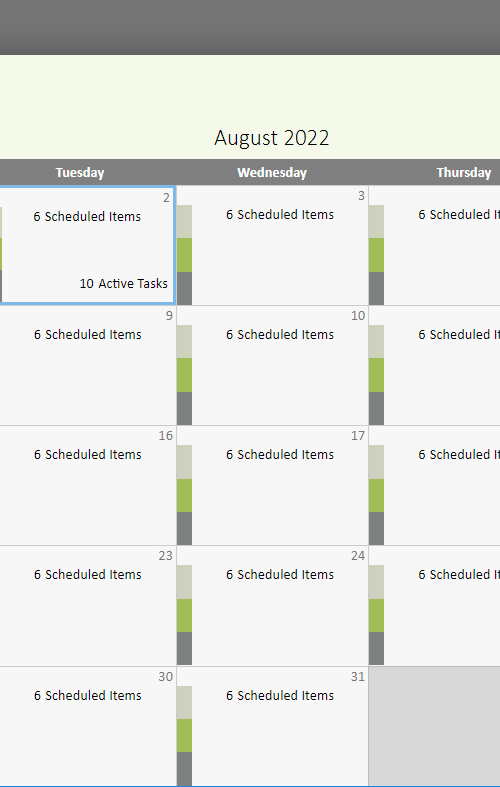The height and width of the screenshot is (787, 500).
Task: Click the Tuesday column header
Action: tap(80, 173)
